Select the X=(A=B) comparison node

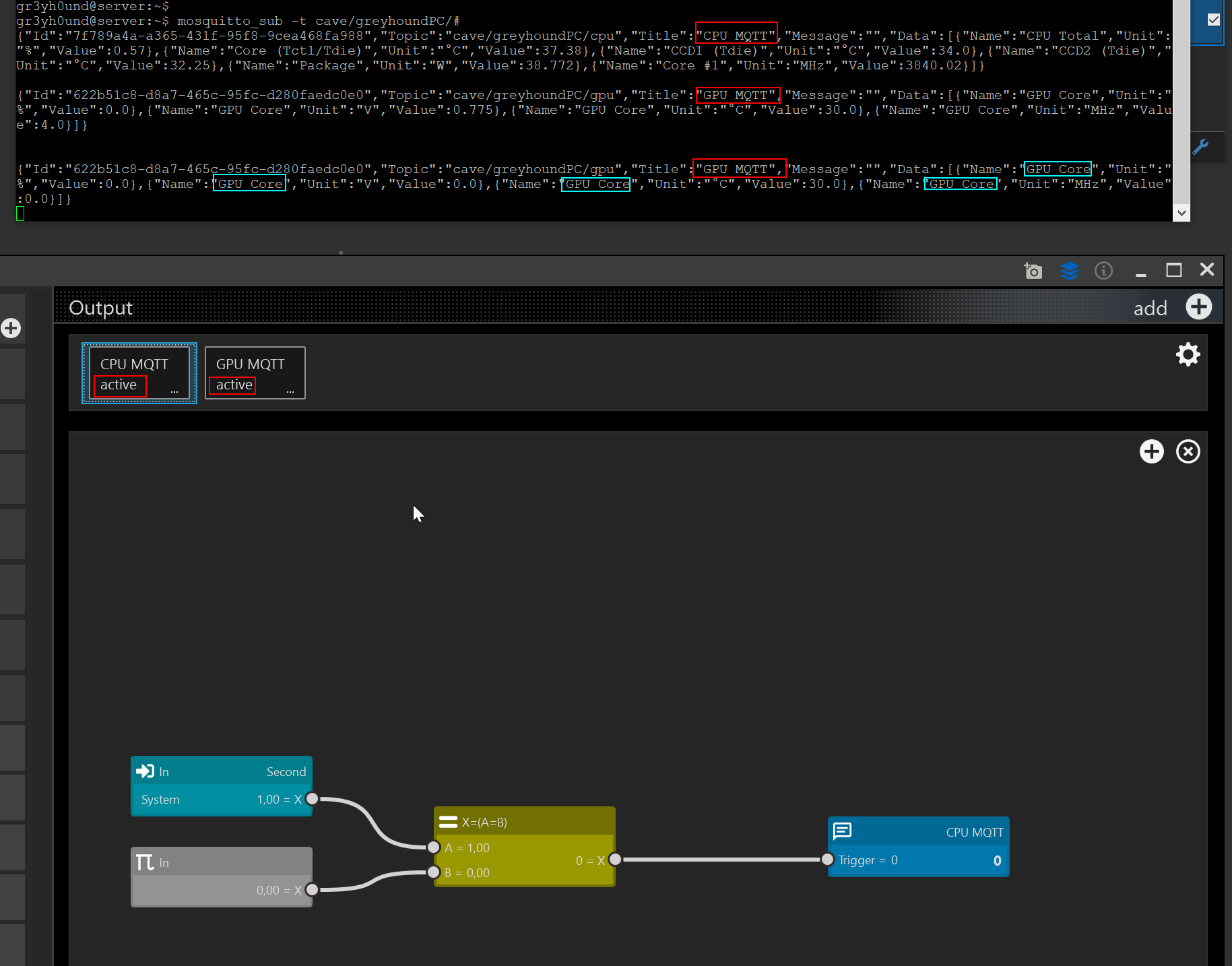(x=524, y=822)
